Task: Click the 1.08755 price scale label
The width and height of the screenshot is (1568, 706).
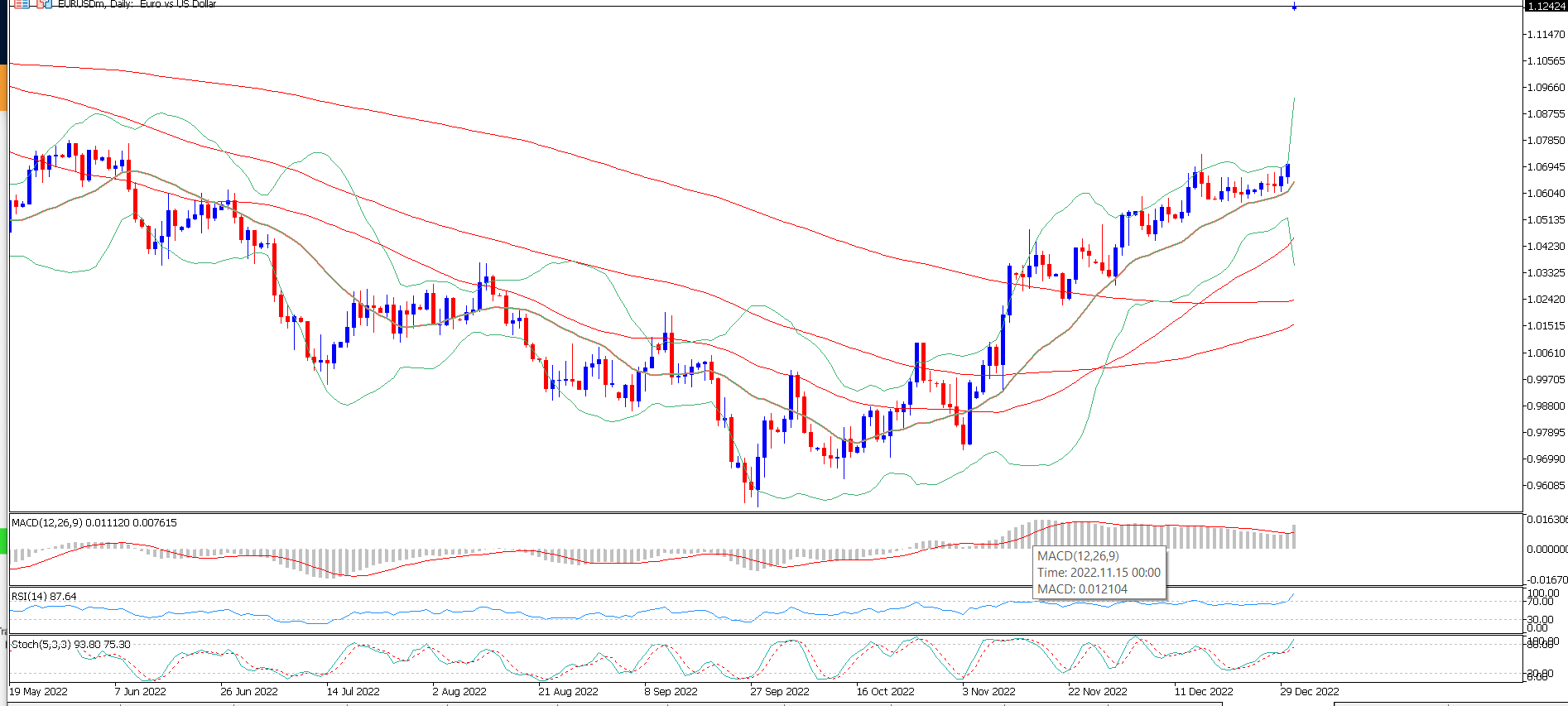Action: [x=1546, y=114]
